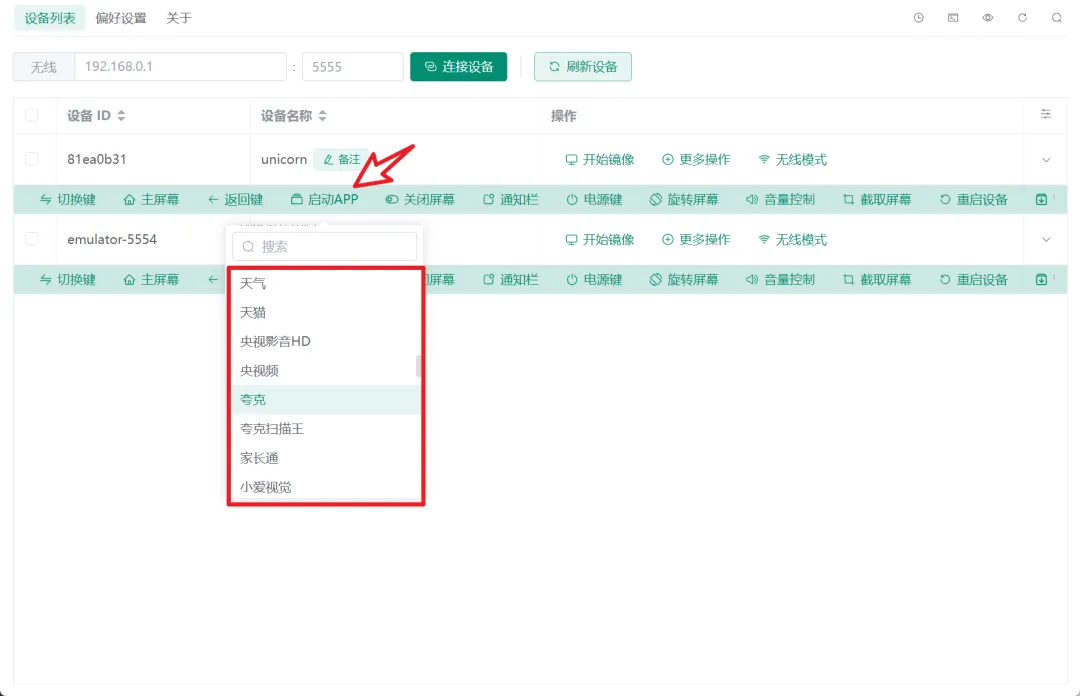Viewport: 1080px width, 696px height.
Task: Toggle the select-all checkbox in the table header
Action: [32, 115]
